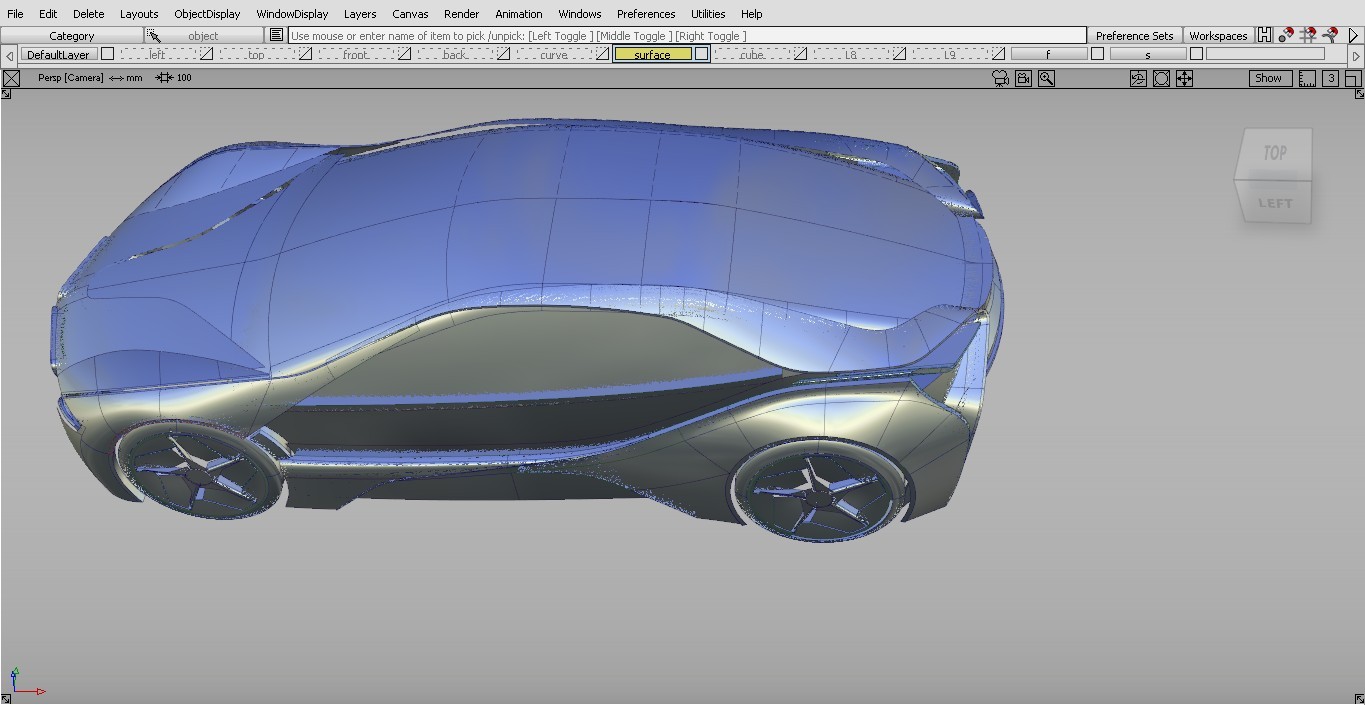Click the video camera icon in view bar
The image size is (1365, 705).
click(1023, 78)
